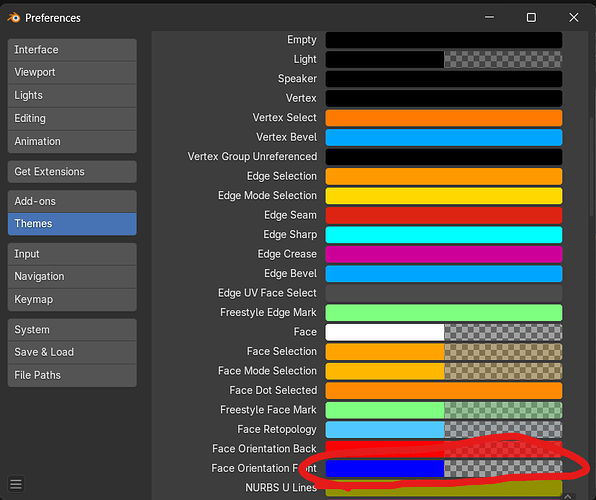Edit the Face Orientation Front blue swatch
Screen dimensions: 596x500
[x=444, y=468]
